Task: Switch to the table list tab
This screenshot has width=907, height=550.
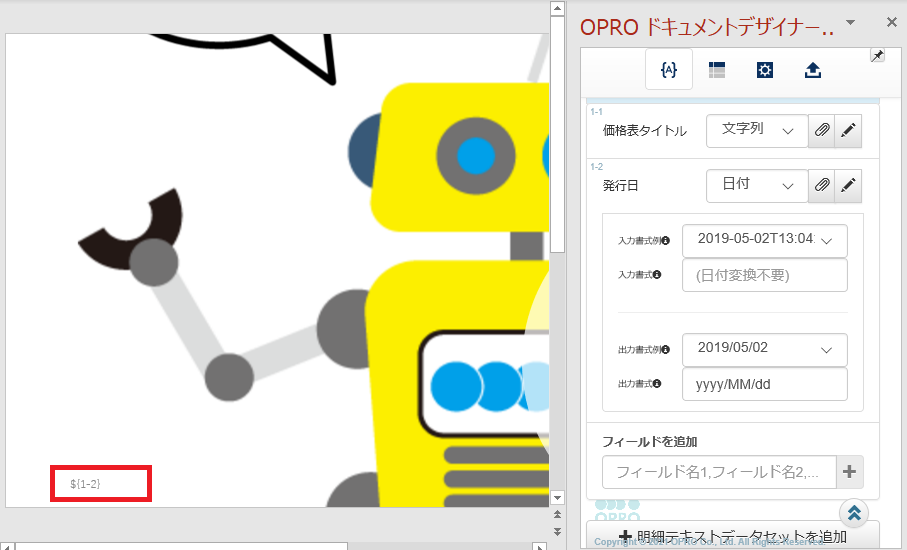Action: 717,70
